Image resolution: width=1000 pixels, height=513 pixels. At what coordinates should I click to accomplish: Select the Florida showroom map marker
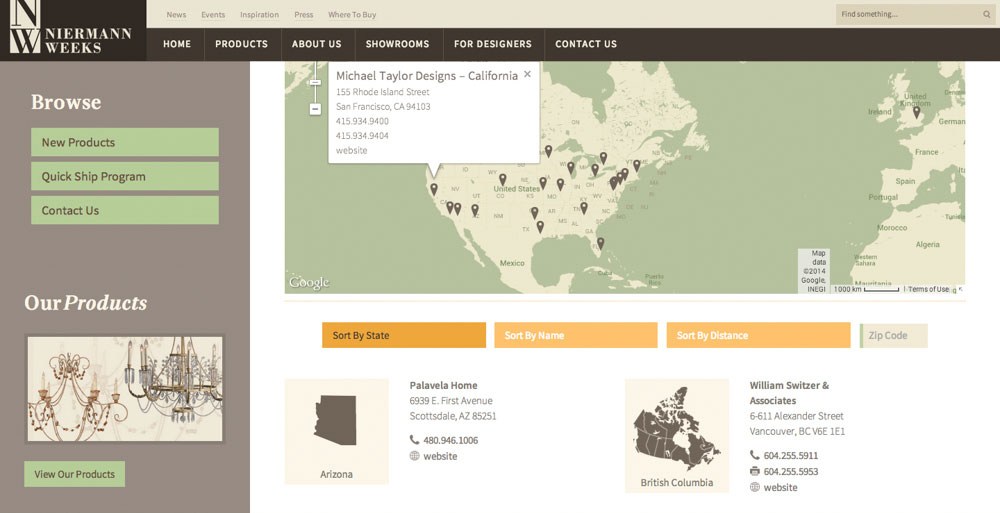600,242
